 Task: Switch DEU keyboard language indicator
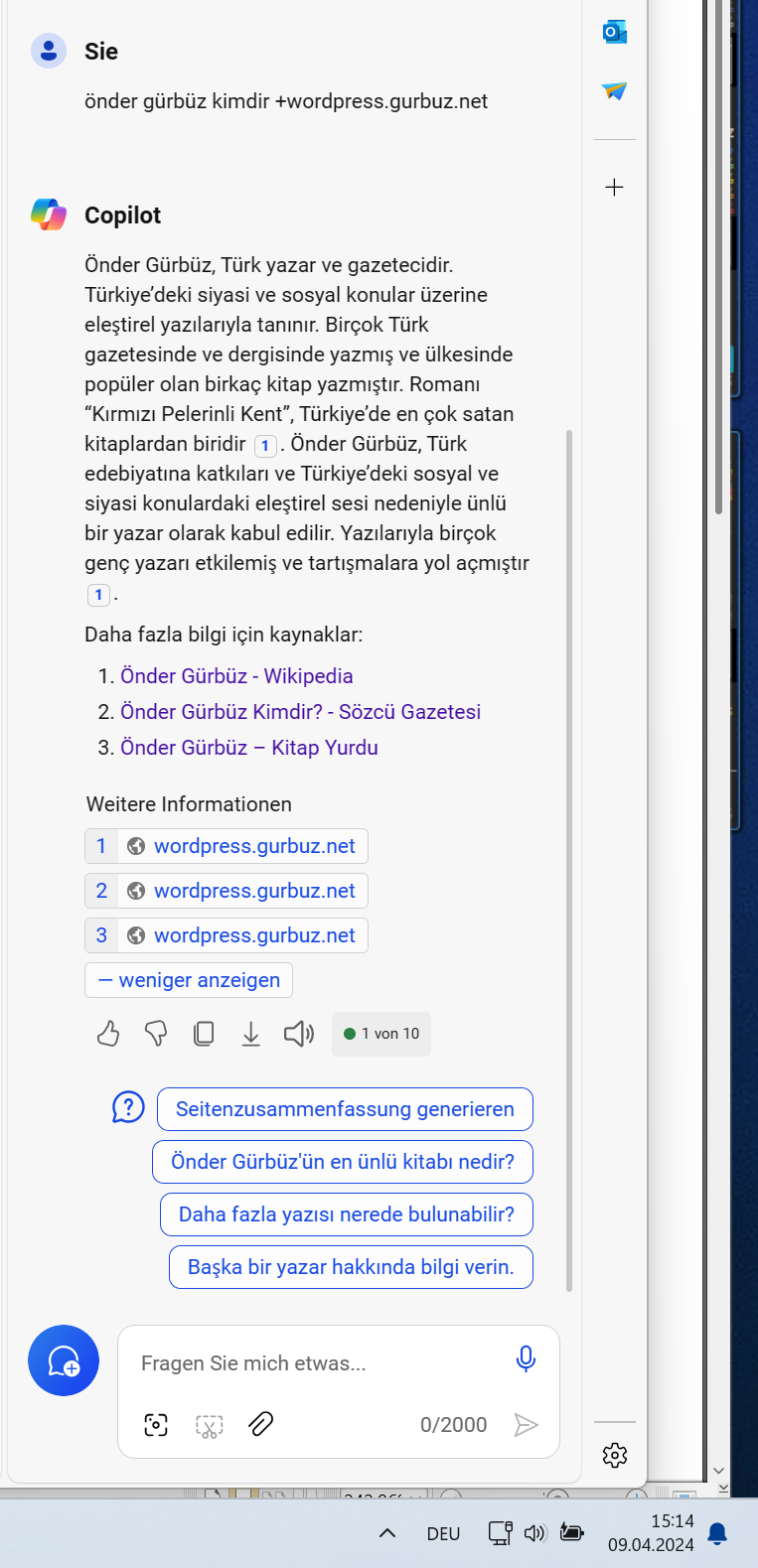(x=443, y=1533)
